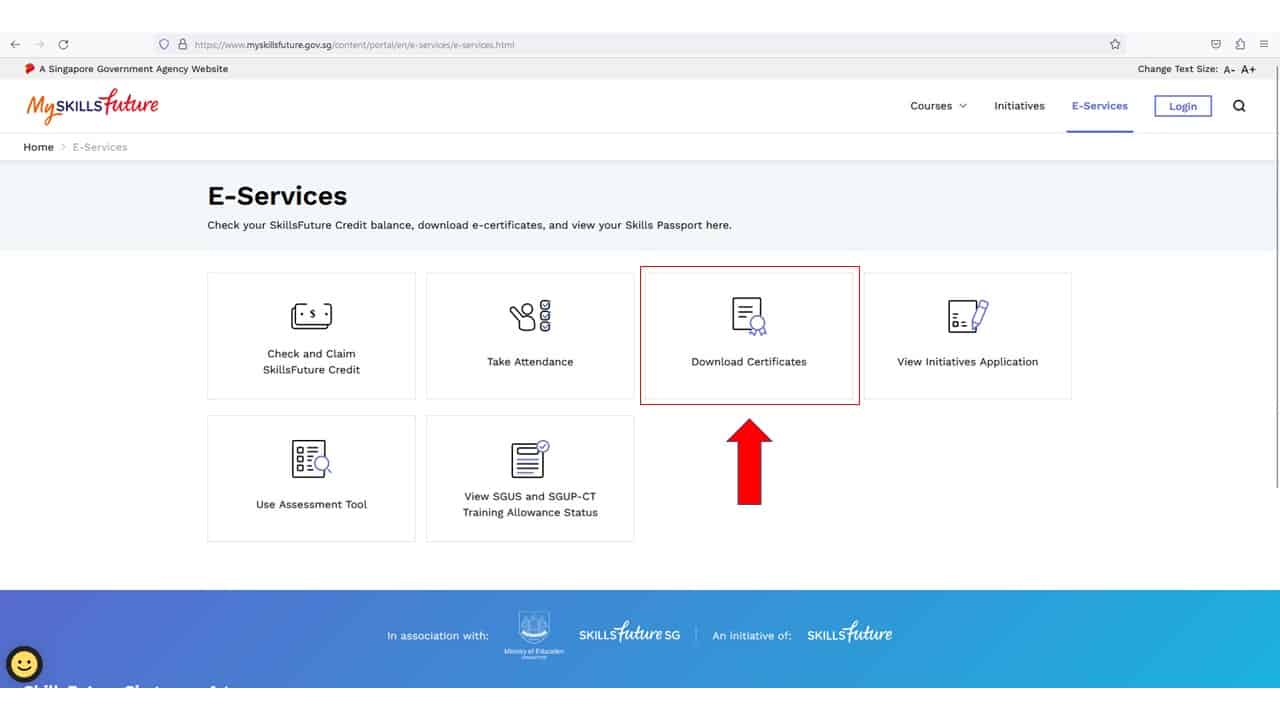Click View SGUS and SGUP-CT Training Allowance text
Image resolution: width=1280 pixels, height=720 pixels.
pyautogui.click(x=530, y=504)
